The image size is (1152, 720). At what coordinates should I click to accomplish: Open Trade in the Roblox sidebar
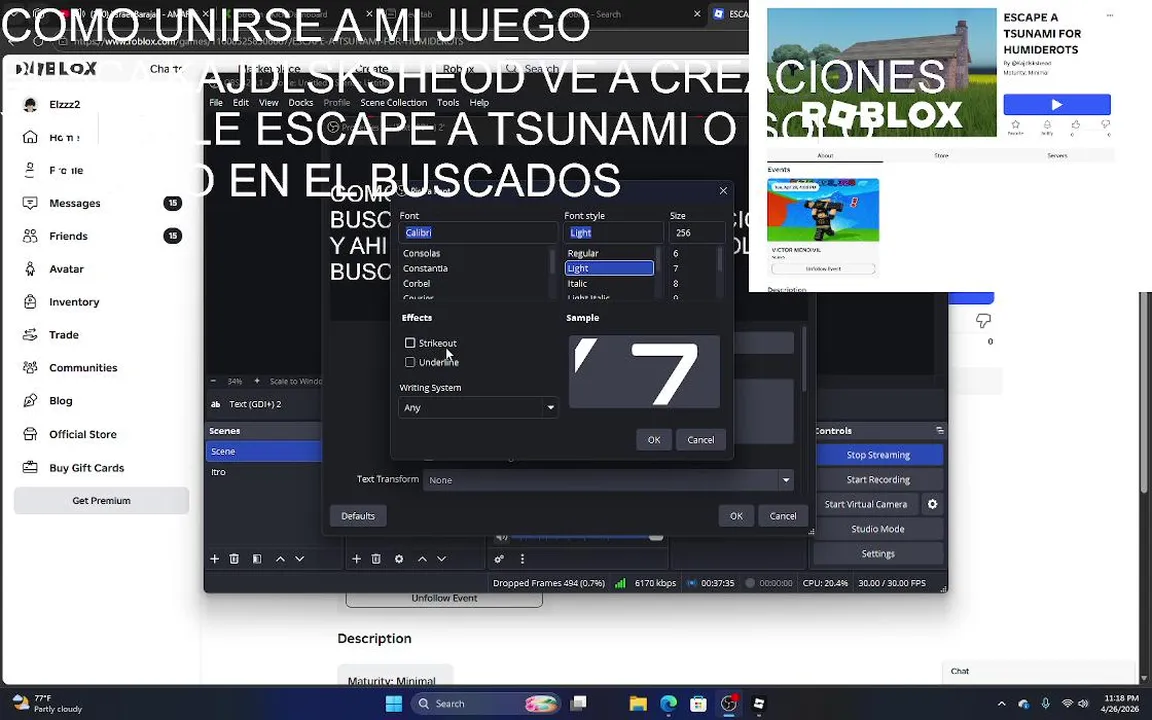(x=63, y=335)
